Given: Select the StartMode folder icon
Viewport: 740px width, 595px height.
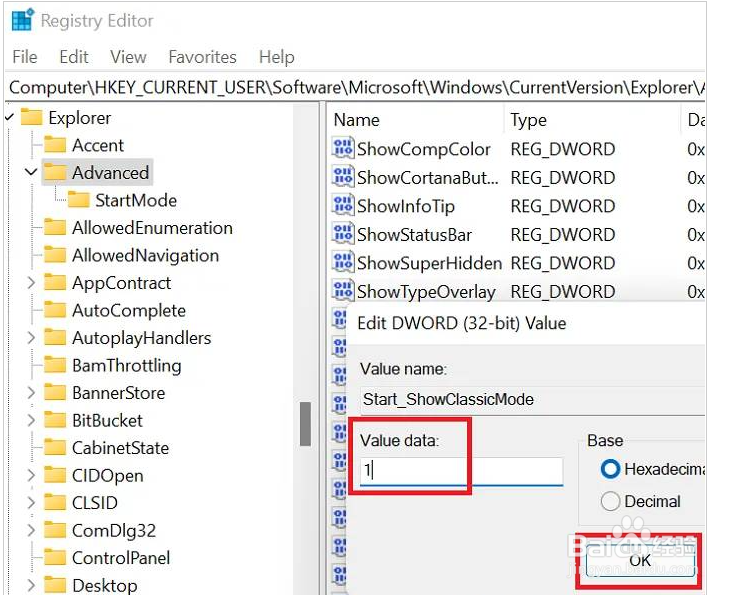Looking at the screenshot, I should (x=78, y=200).
